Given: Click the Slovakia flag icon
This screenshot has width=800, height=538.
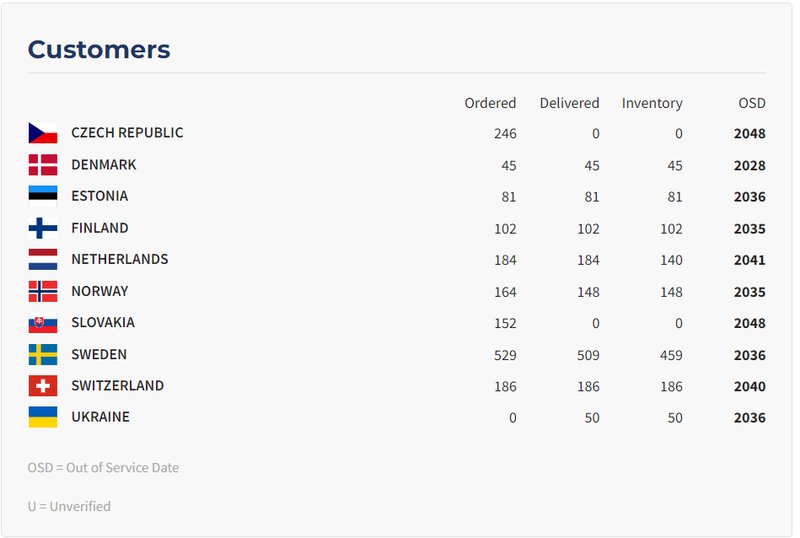Looking at the screenshot, I should coord(43,323).
